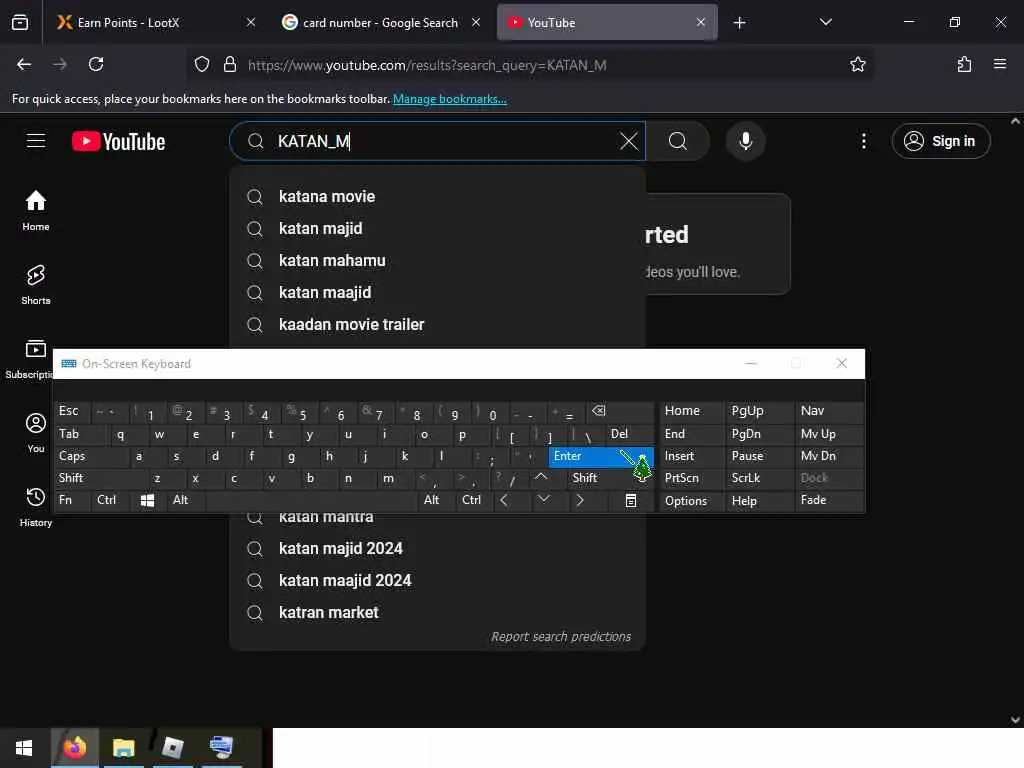This screenshot has width=1024, height=768.
Task: Tap the Esc key on keyboard
Action: pyautogui.click(x=72, y=411)
